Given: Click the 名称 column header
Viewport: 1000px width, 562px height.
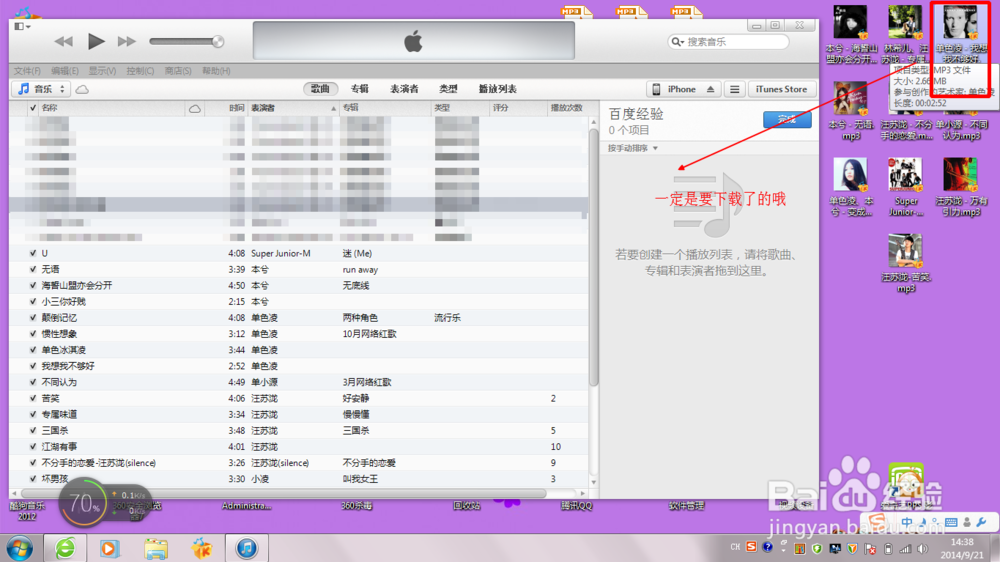Looking at the screenshot, I should tap(112, 108).
